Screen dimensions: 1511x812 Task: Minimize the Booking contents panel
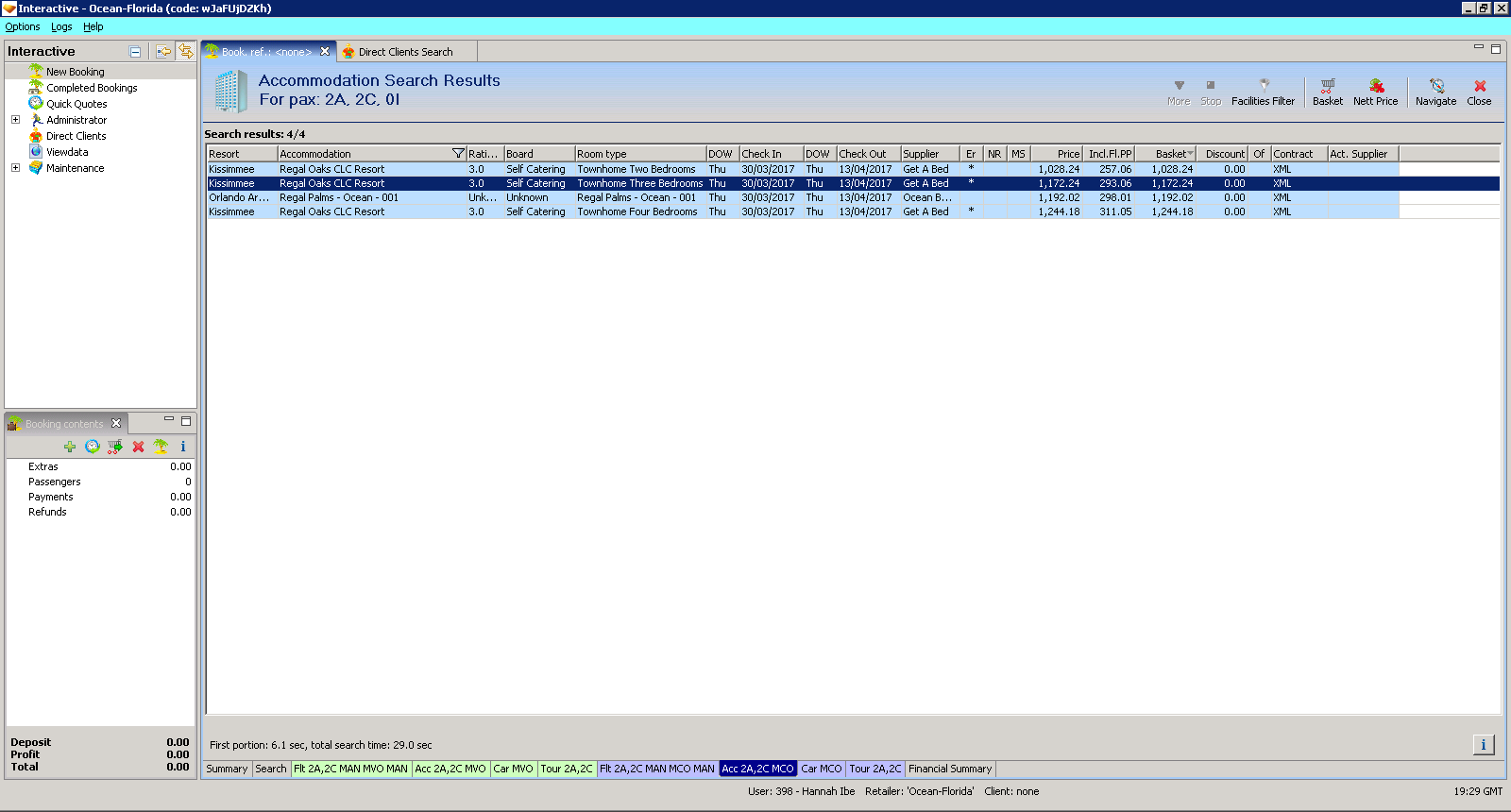point(169,419)
